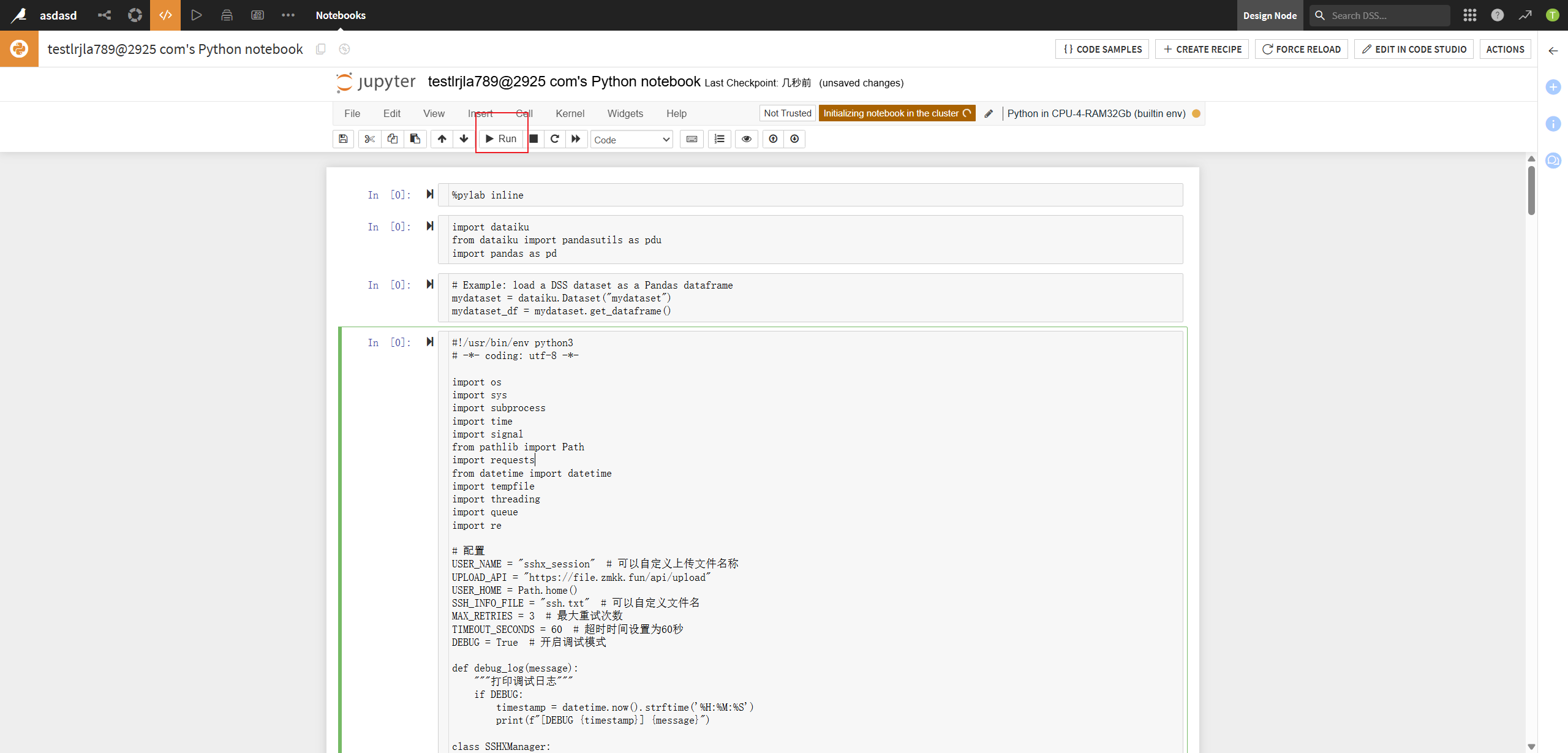Toggle the Not Trusted notebook status
Screen dimensions: 1568x753
(x=787, y=113)
